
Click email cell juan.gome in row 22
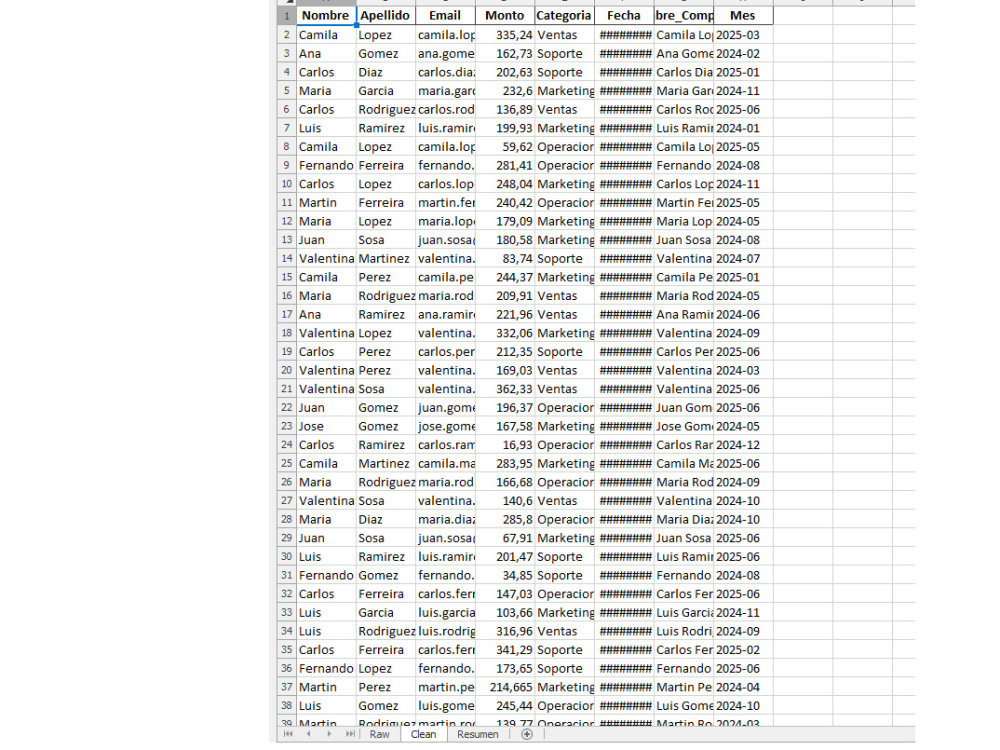[445, 407]
